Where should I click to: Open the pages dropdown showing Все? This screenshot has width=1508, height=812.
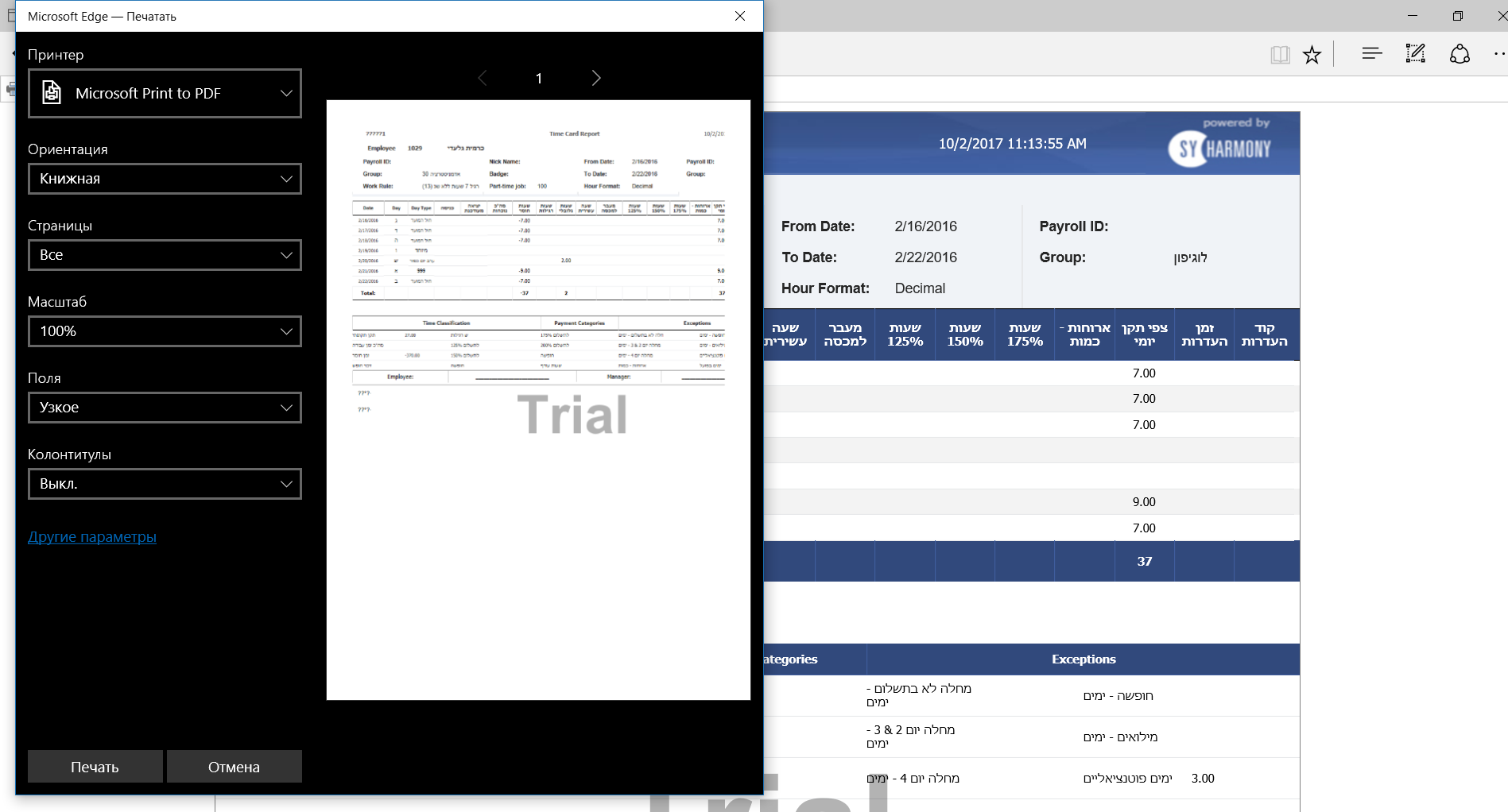click(x=165, y=255)
